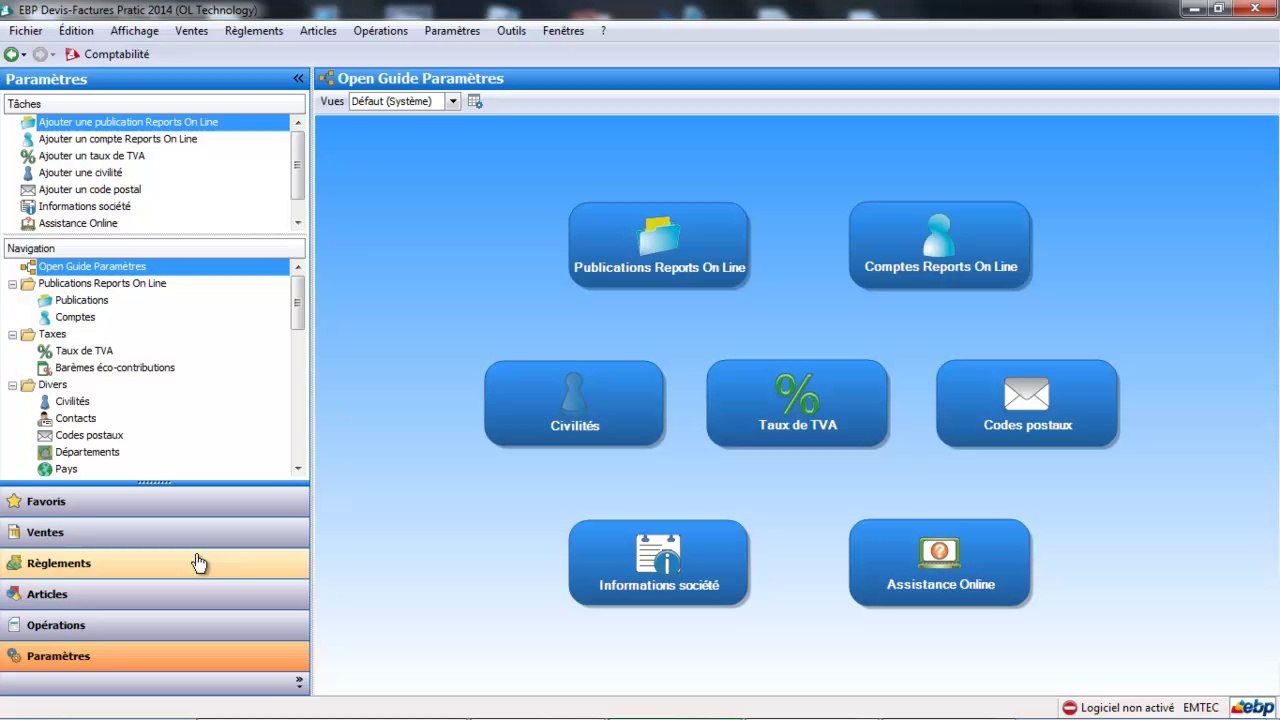Switch to the Articles navigation section
1280x720 pixels.
(47, 594)
